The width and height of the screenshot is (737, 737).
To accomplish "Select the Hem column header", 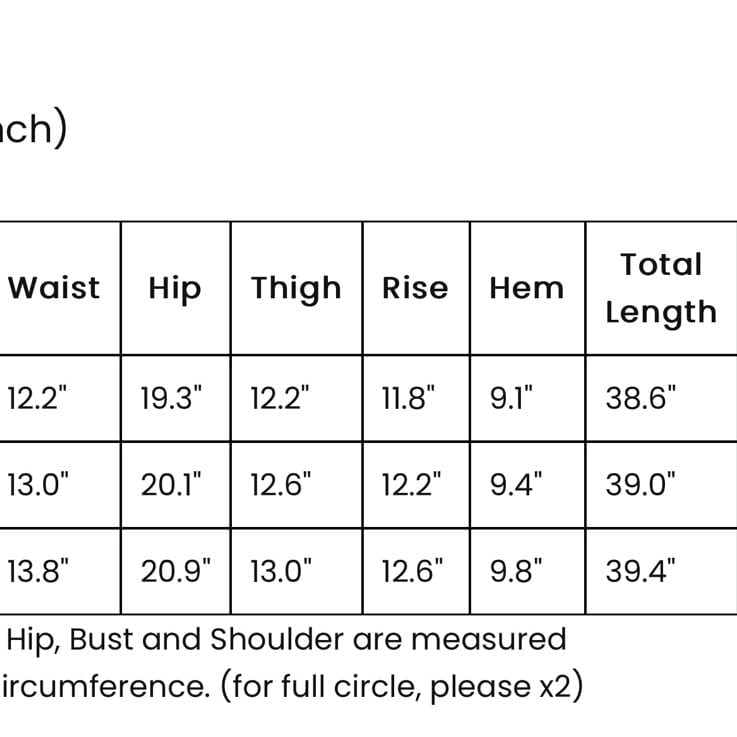I will 527,288.
